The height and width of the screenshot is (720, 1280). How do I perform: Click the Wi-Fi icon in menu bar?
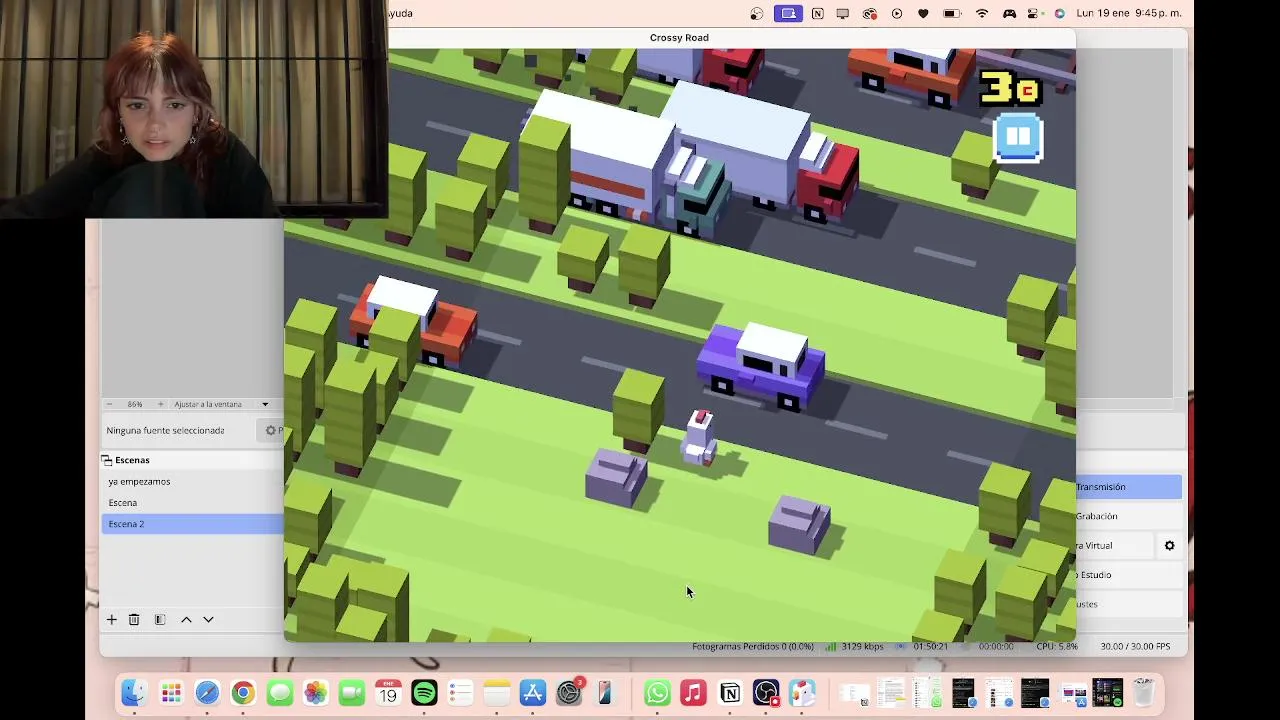point(982,13)
